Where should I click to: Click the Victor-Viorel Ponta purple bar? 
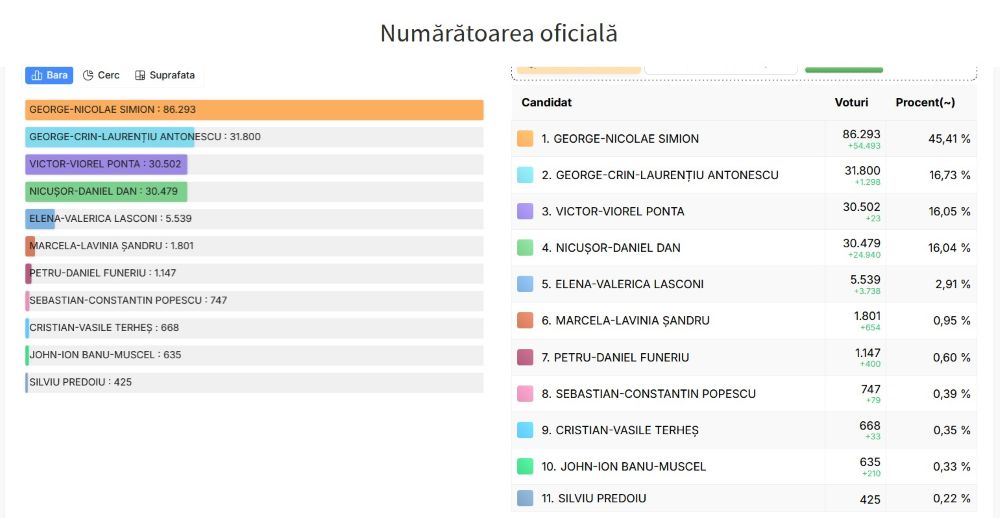107,164
